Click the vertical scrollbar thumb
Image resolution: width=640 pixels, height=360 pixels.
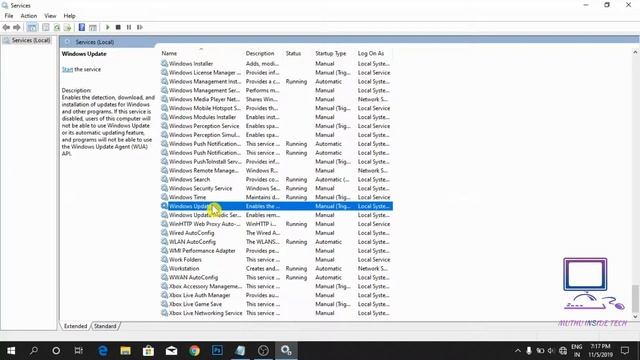(635, 298)
